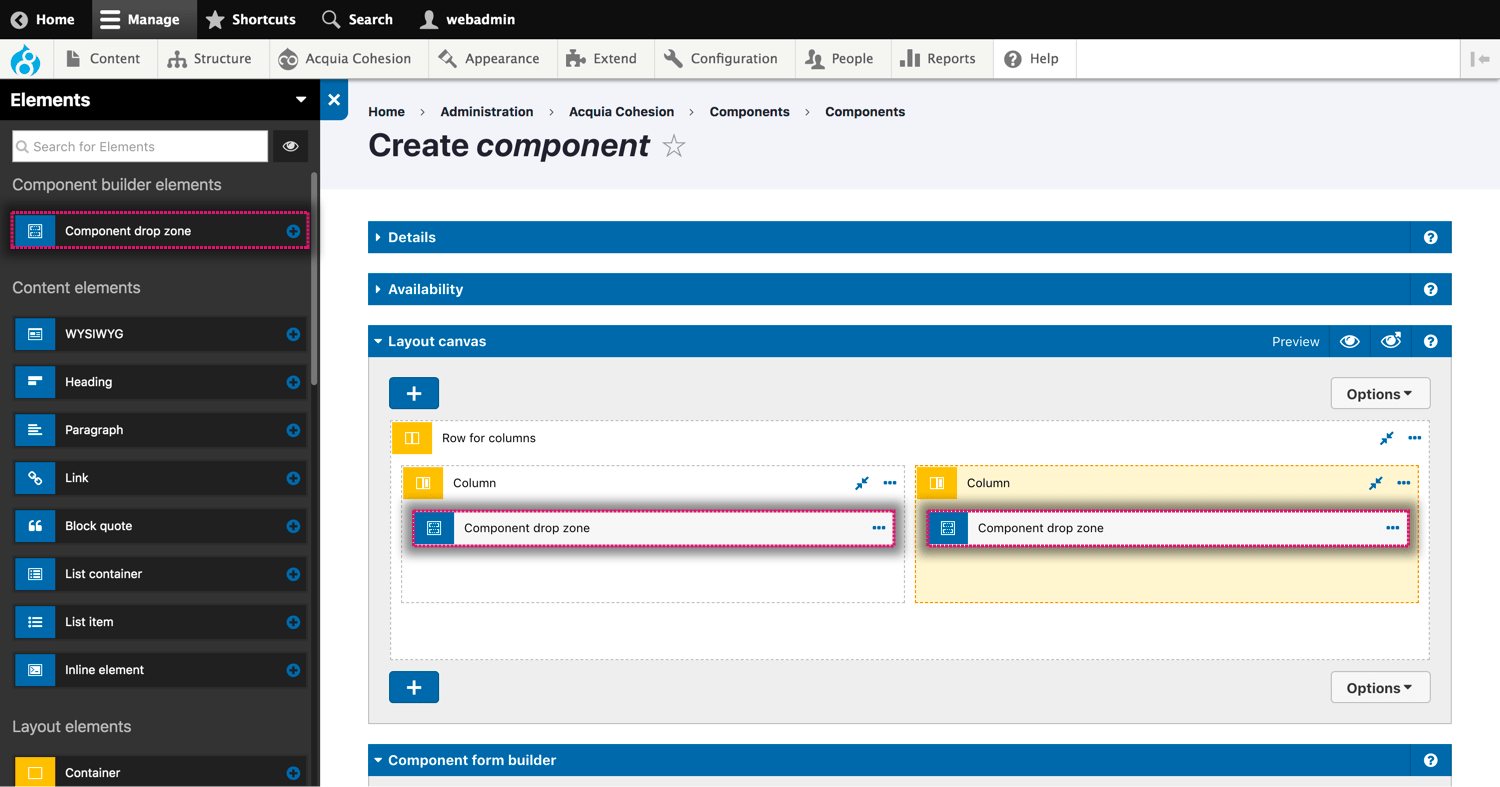Add the List container element via plus icon
Viewport: 1500px width, 787px height.
tap(293, 574)
